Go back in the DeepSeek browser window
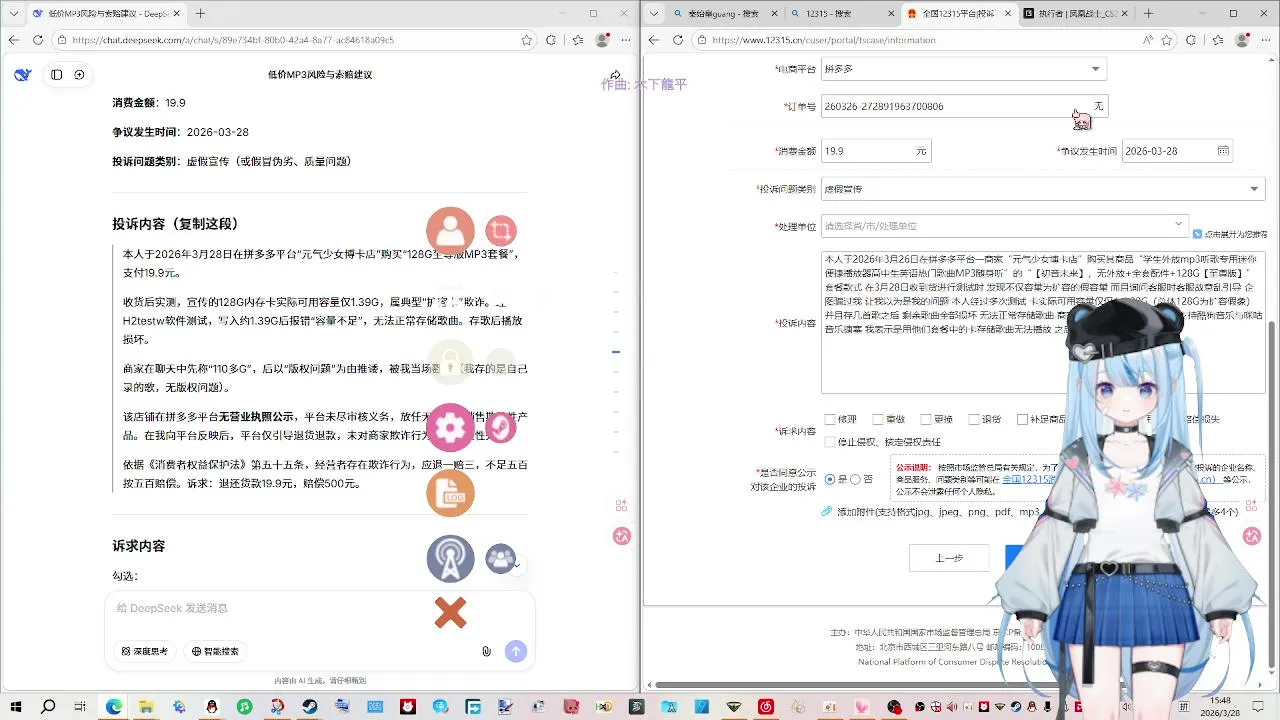This screenshot has width=1280, height=720. coord(13,40)
